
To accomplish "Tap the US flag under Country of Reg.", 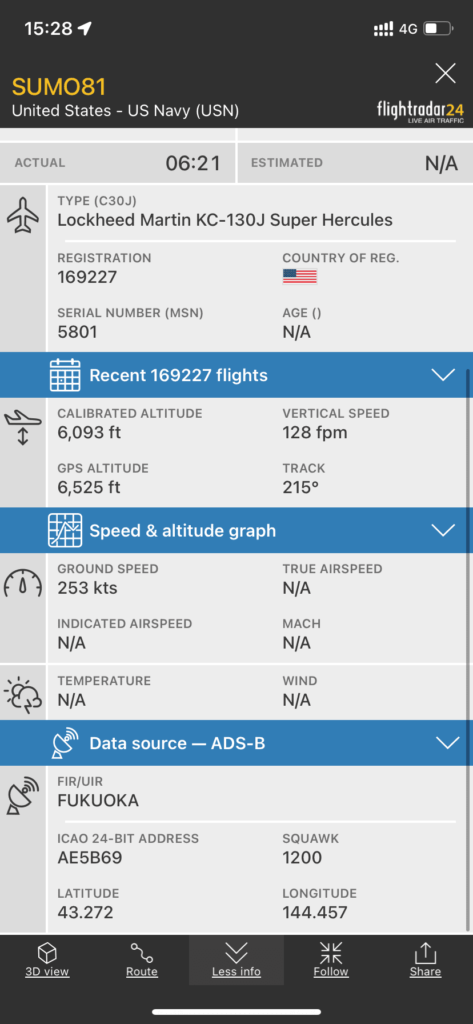I will (x=300, y=276).
